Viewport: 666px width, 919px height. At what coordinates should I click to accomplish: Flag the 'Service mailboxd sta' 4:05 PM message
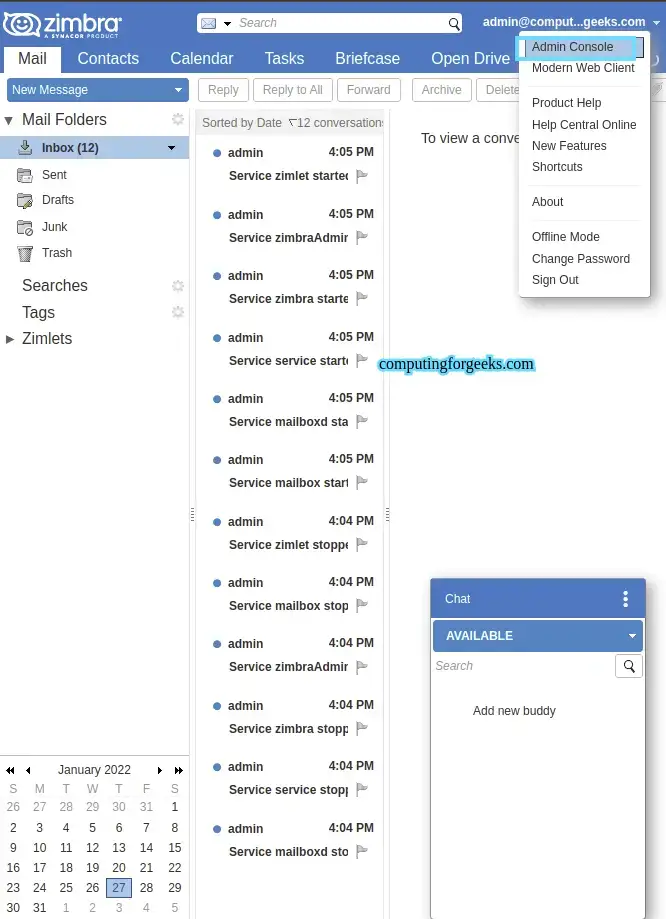coord(362,421)
